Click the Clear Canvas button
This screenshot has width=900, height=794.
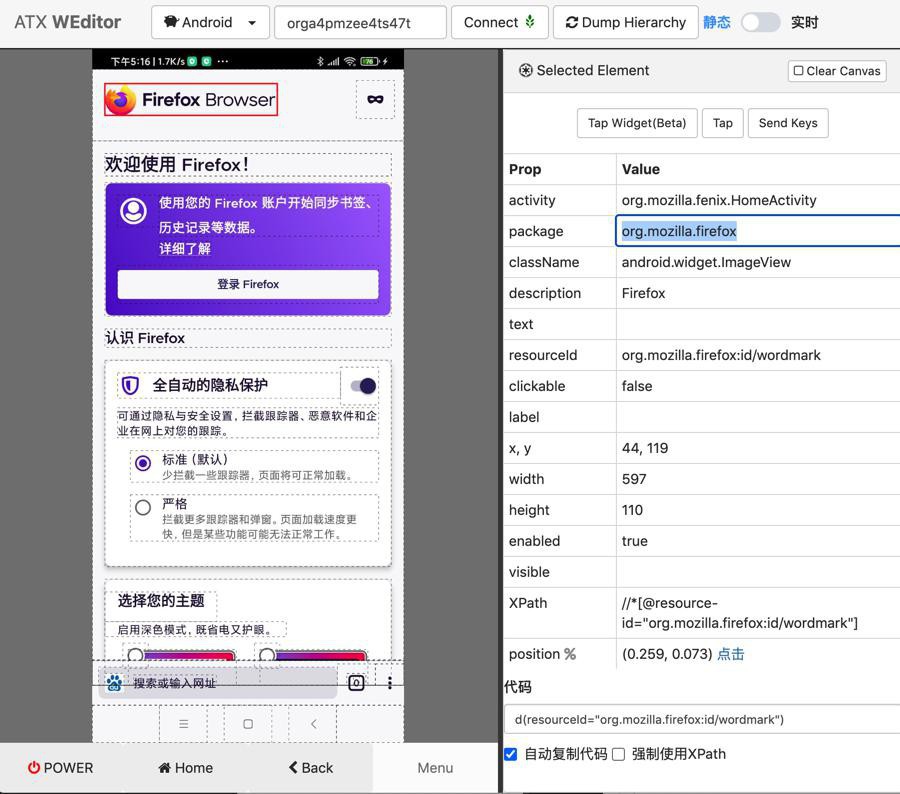coord(837,71)
